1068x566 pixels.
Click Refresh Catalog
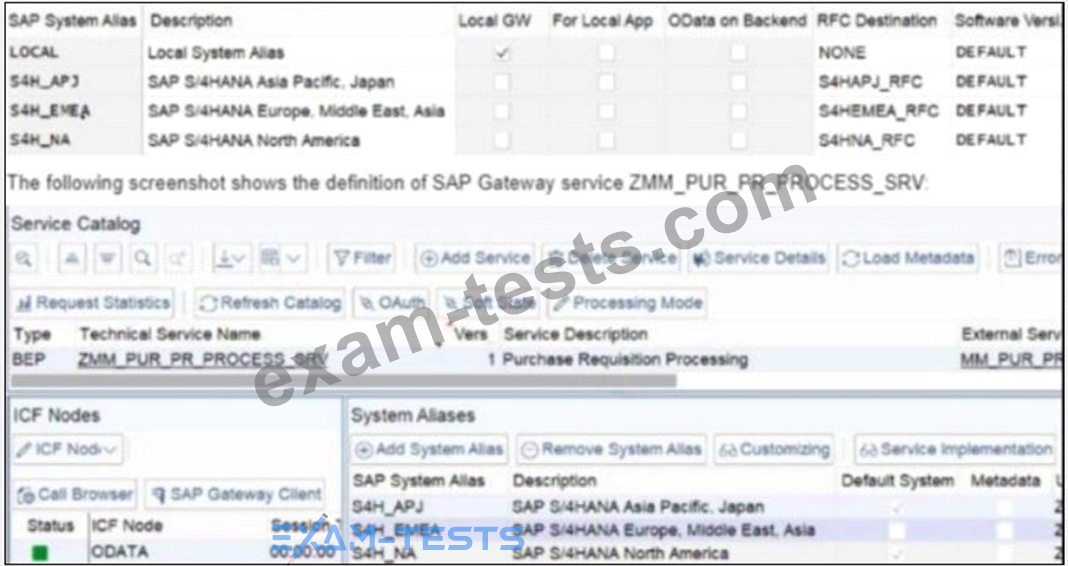270,303
